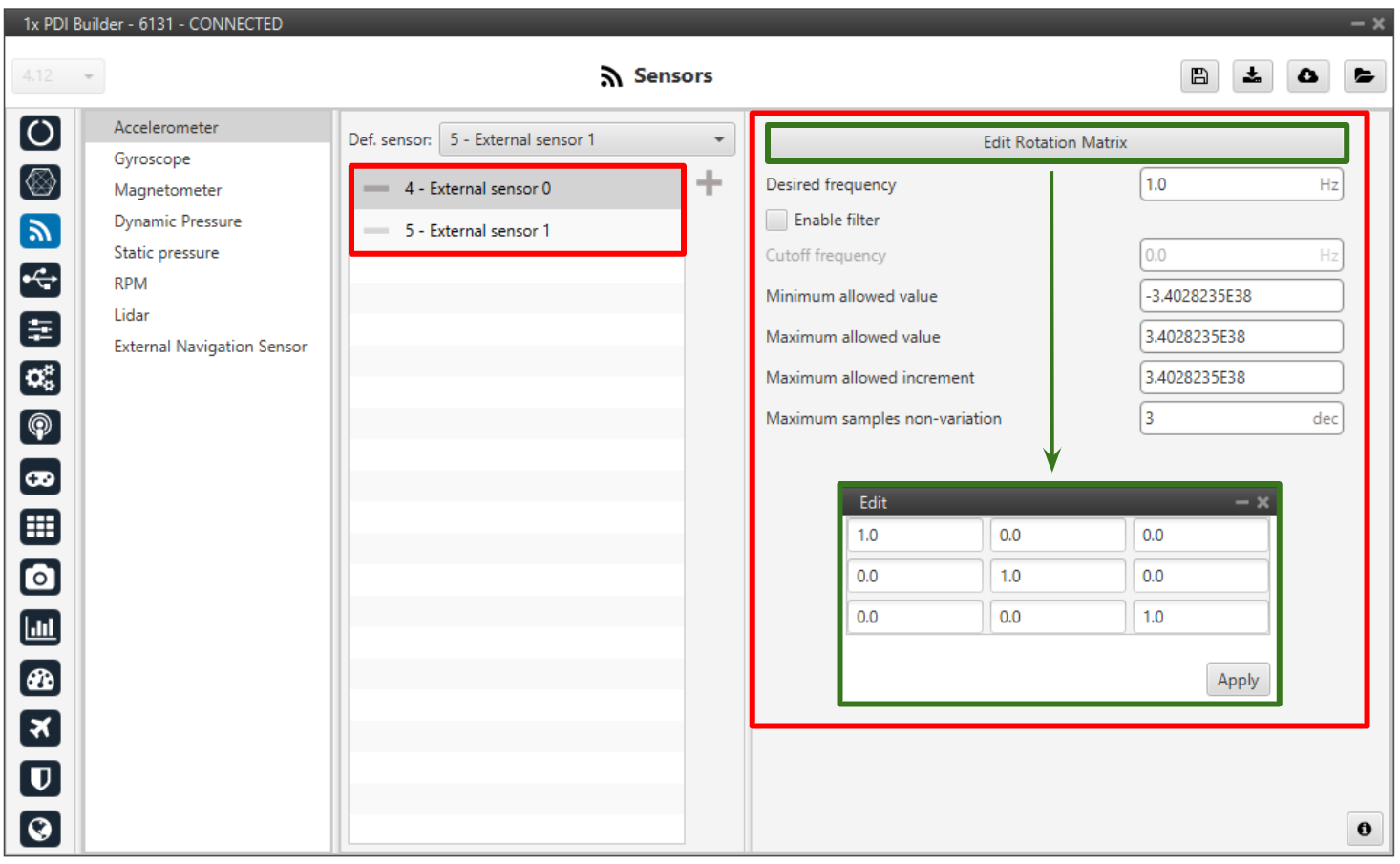1400x864 pixels.
Task: Open the airplane sidebar icon
Action: click(x=40, y=728)
